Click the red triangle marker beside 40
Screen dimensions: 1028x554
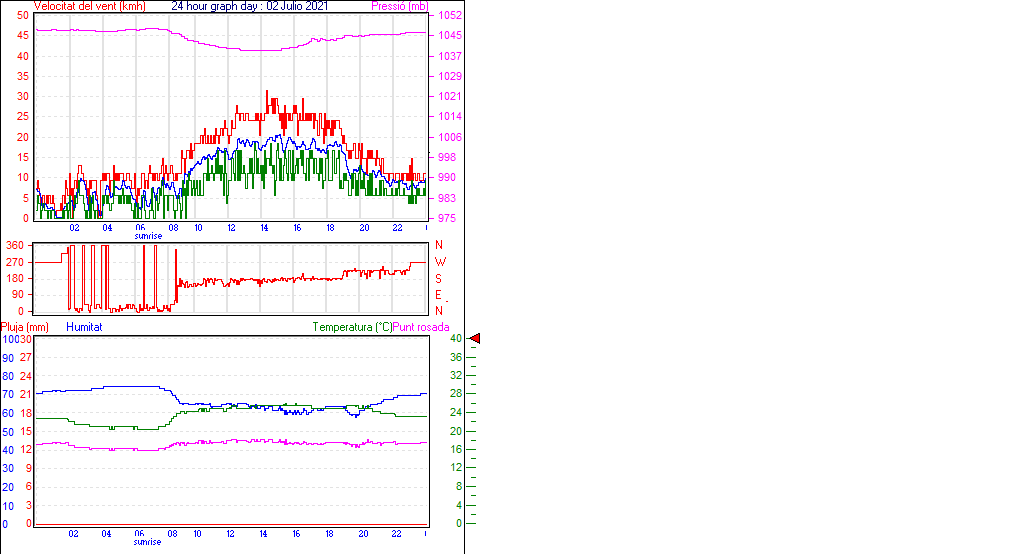pyautogui.click(x=475, y=339)
